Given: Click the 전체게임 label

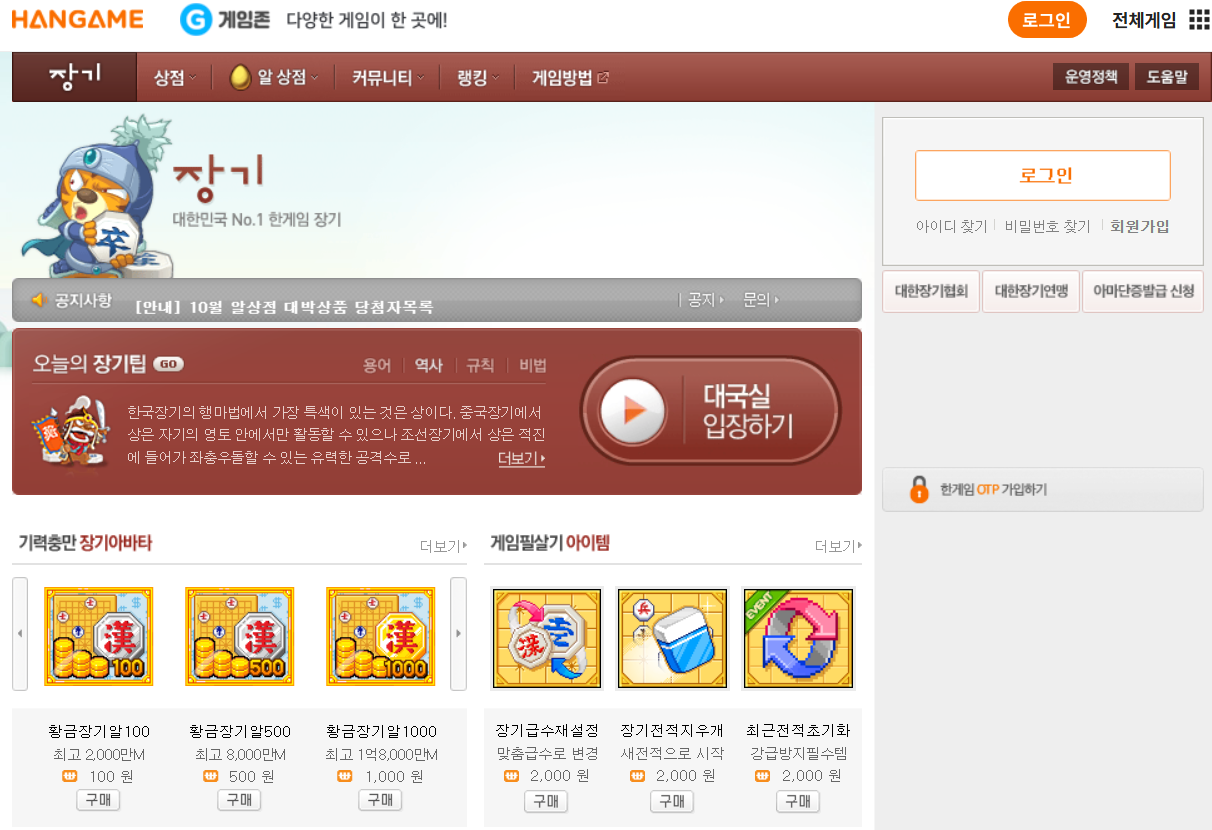Looking at the screenshot, I should click(x=1144, y=20).
